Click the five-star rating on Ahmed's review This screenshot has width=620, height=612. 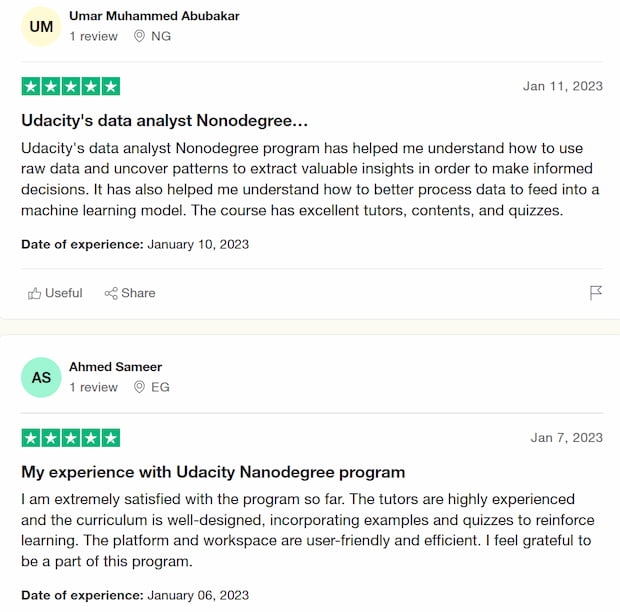(71, 438)
